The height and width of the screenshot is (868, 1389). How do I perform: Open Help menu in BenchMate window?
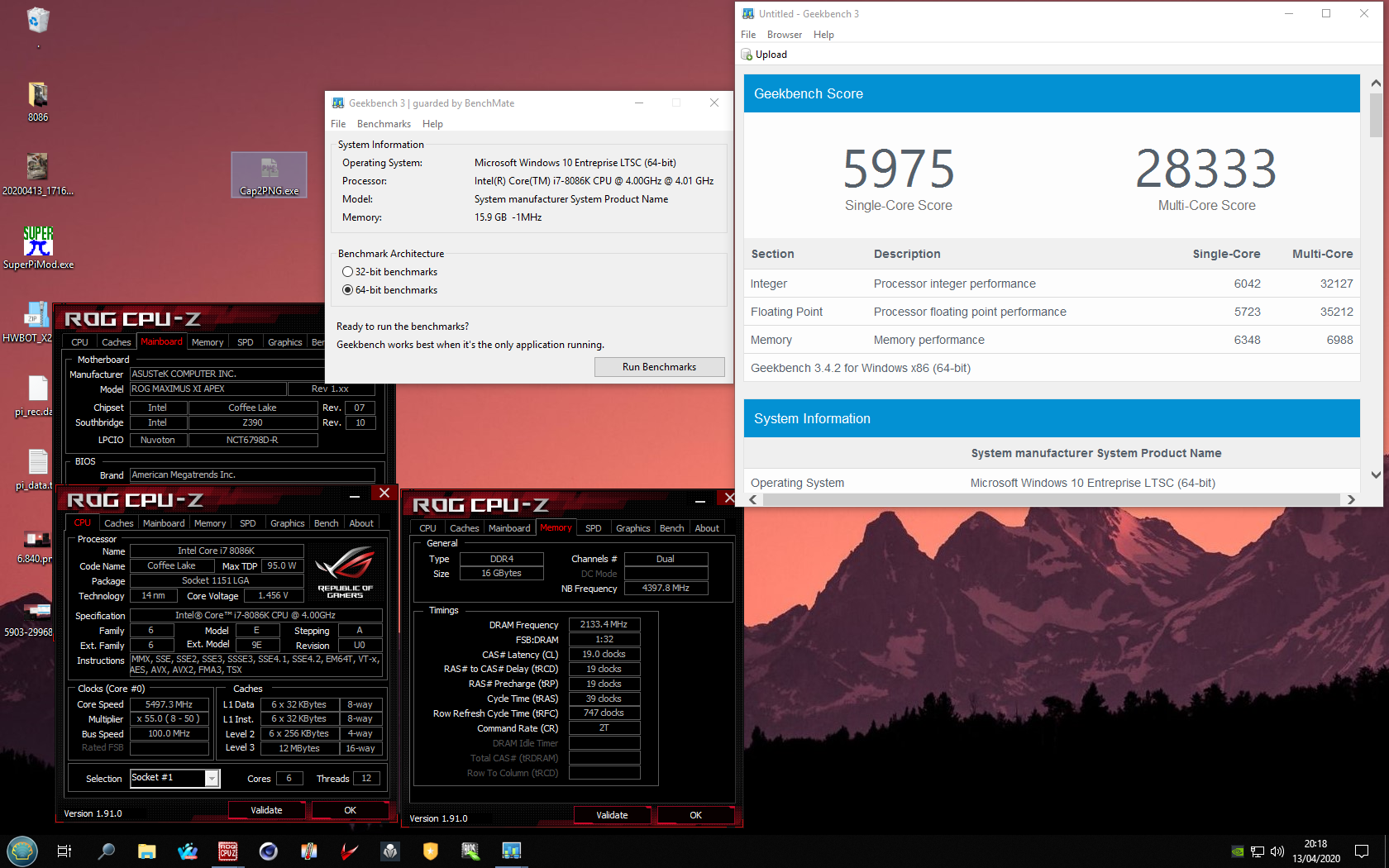click(432, 124)
